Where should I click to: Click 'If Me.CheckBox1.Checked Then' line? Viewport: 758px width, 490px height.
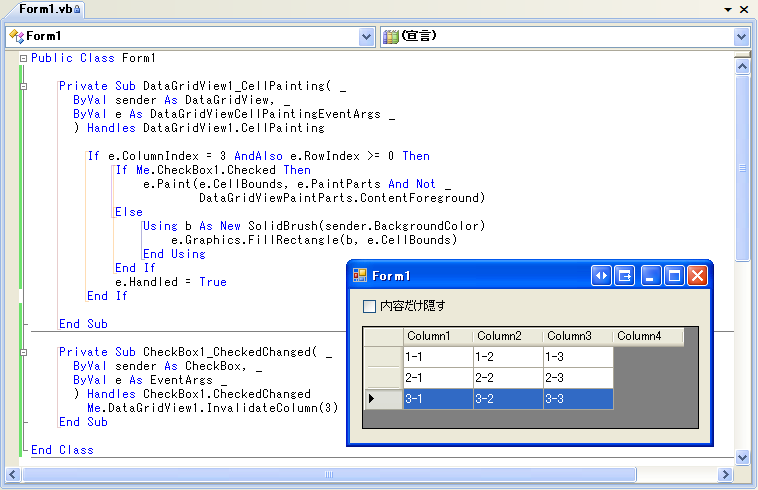pos(213,170)
